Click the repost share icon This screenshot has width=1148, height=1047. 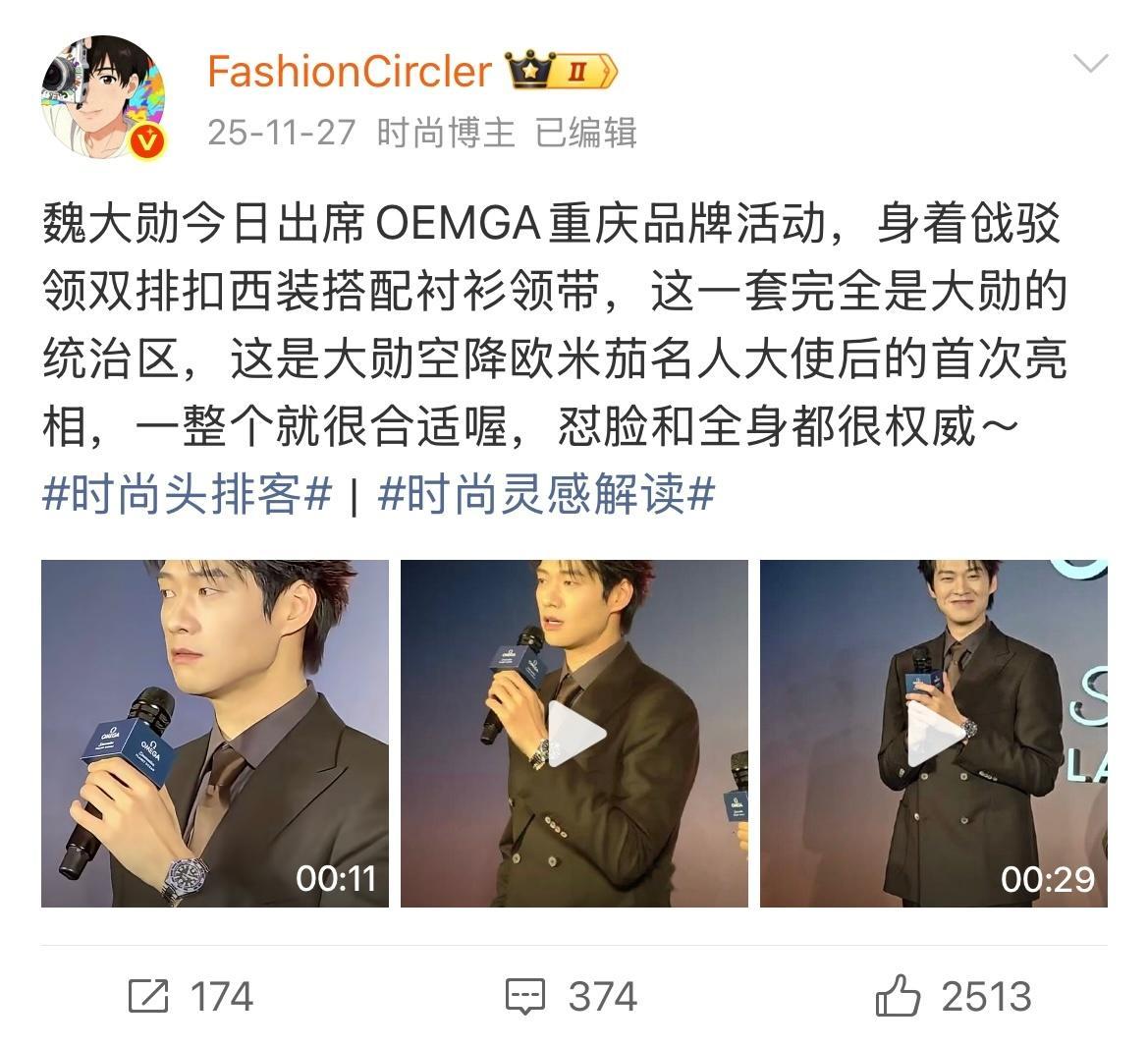(x=148, y=996)
